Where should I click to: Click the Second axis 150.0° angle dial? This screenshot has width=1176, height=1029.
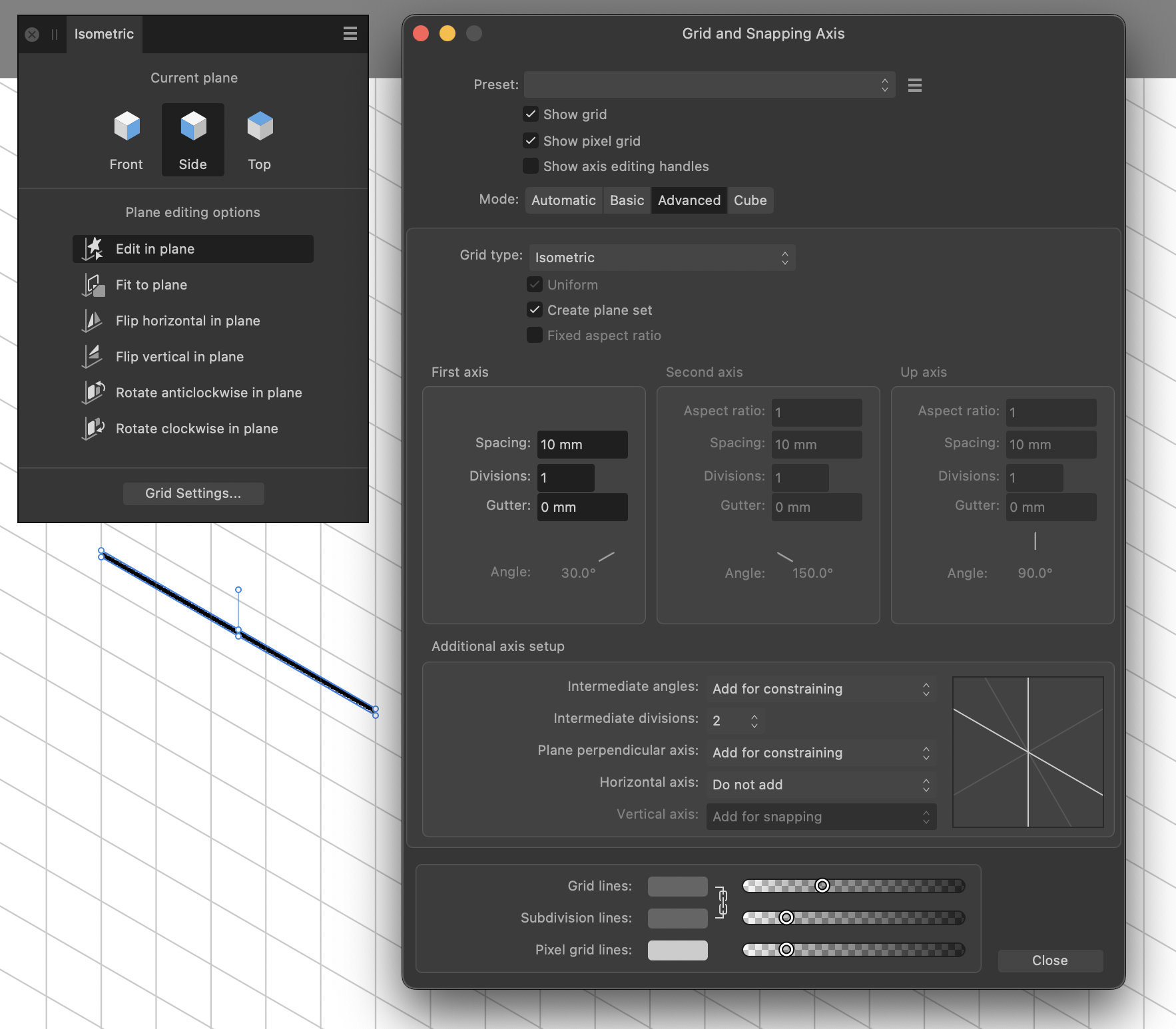click(x=785, y=556)
